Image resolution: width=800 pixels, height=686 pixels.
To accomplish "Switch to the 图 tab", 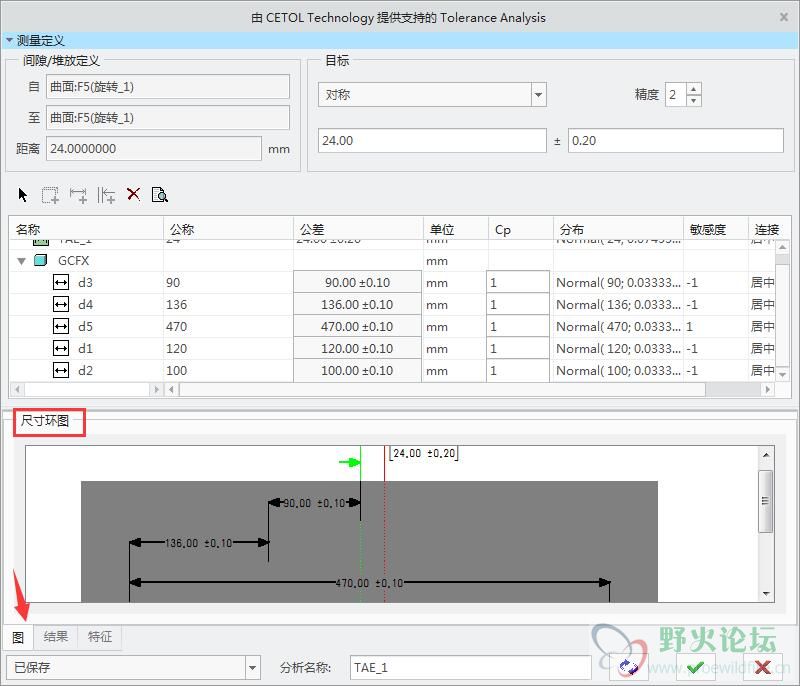I will click(x=18, y=638).
